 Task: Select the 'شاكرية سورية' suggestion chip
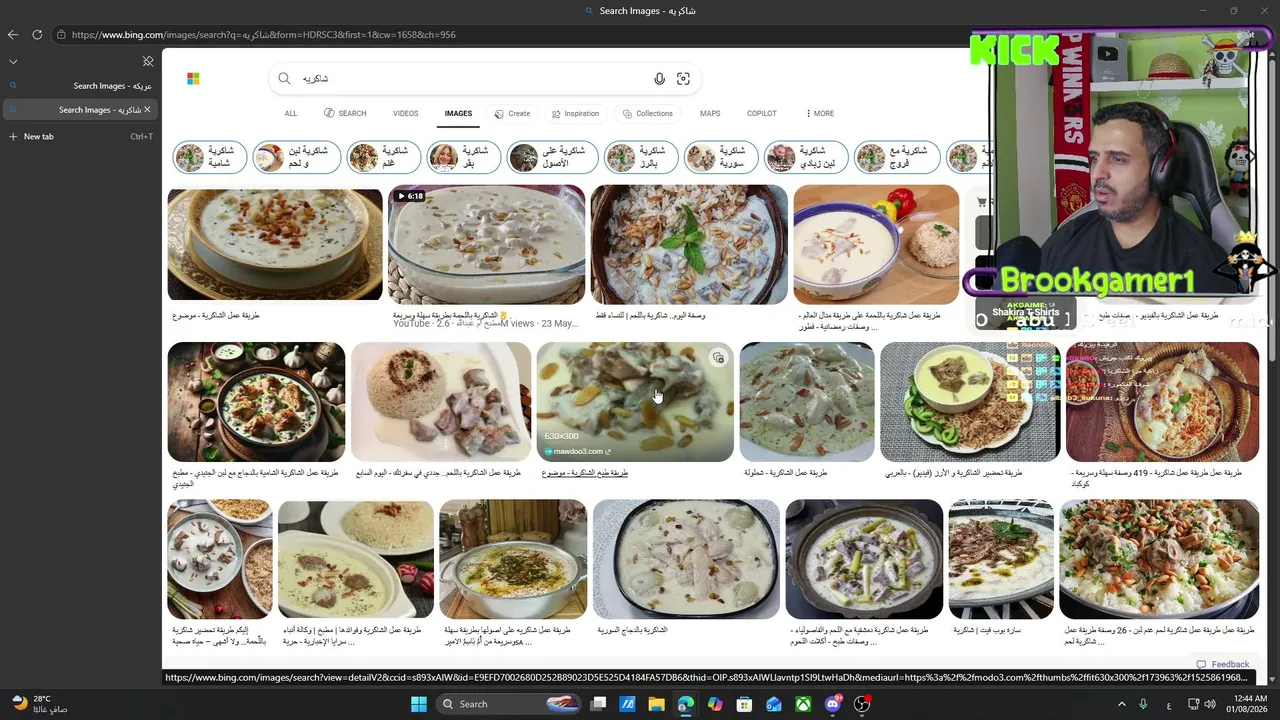[x=721, y=157]
